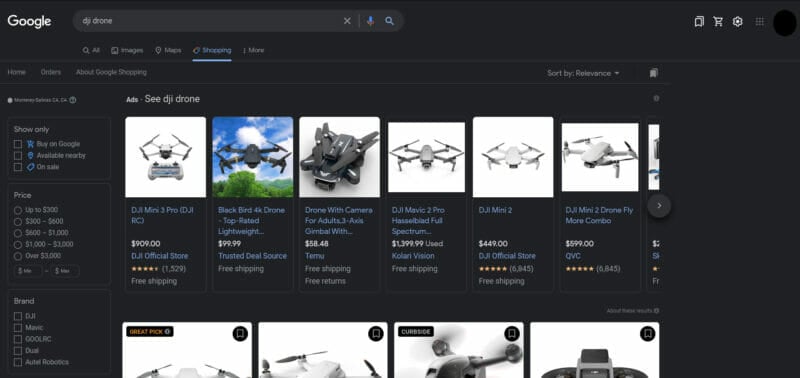Switch to the Maps tab
800x378 pixels.
point(168,50)
